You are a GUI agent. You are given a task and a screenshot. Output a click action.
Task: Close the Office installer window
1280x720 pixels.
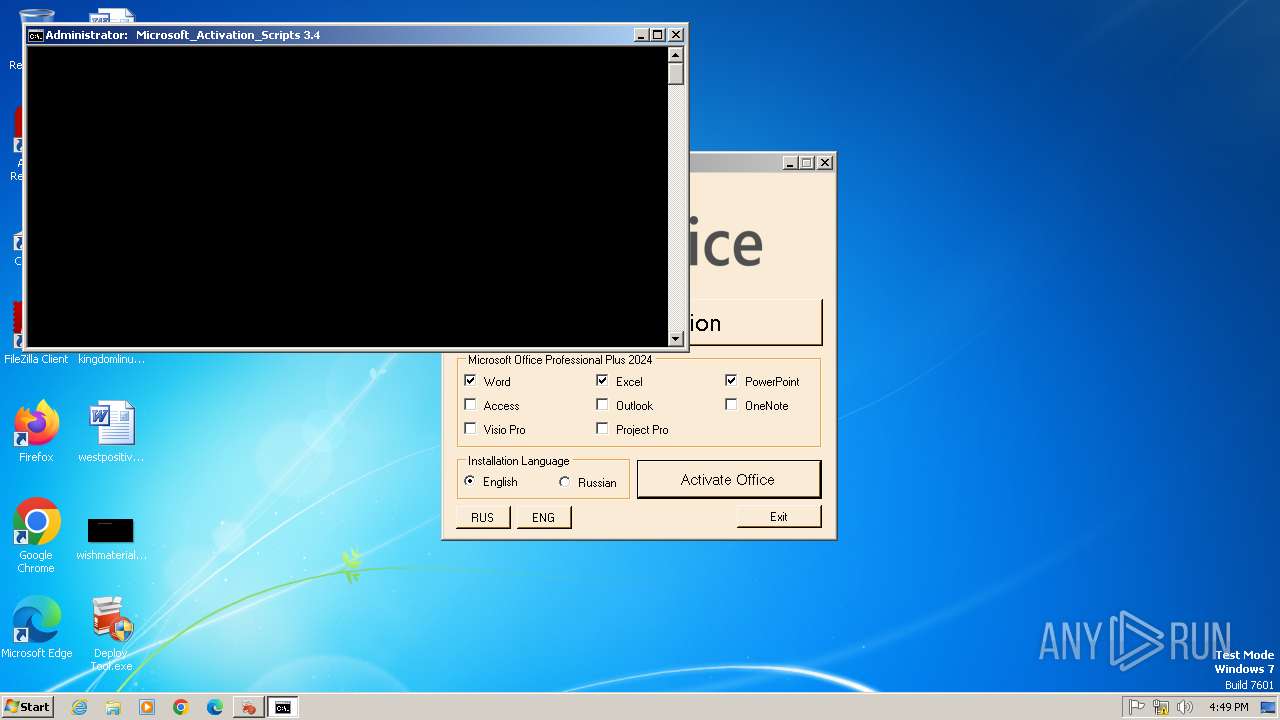[825, 163]
